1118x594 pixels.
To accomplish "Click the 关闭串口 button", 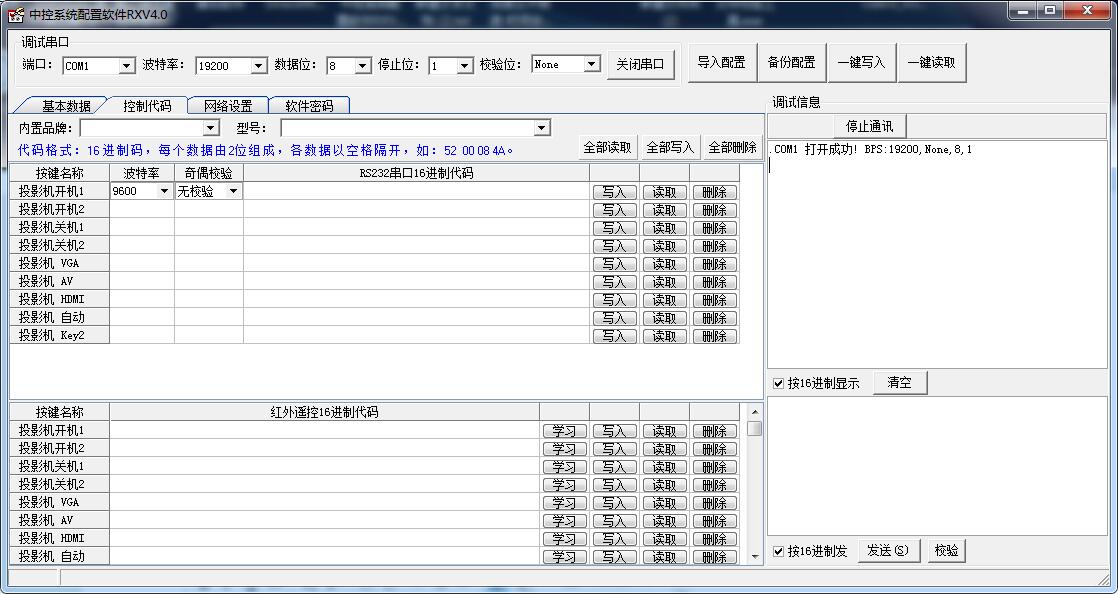I will tap(640, 64).
